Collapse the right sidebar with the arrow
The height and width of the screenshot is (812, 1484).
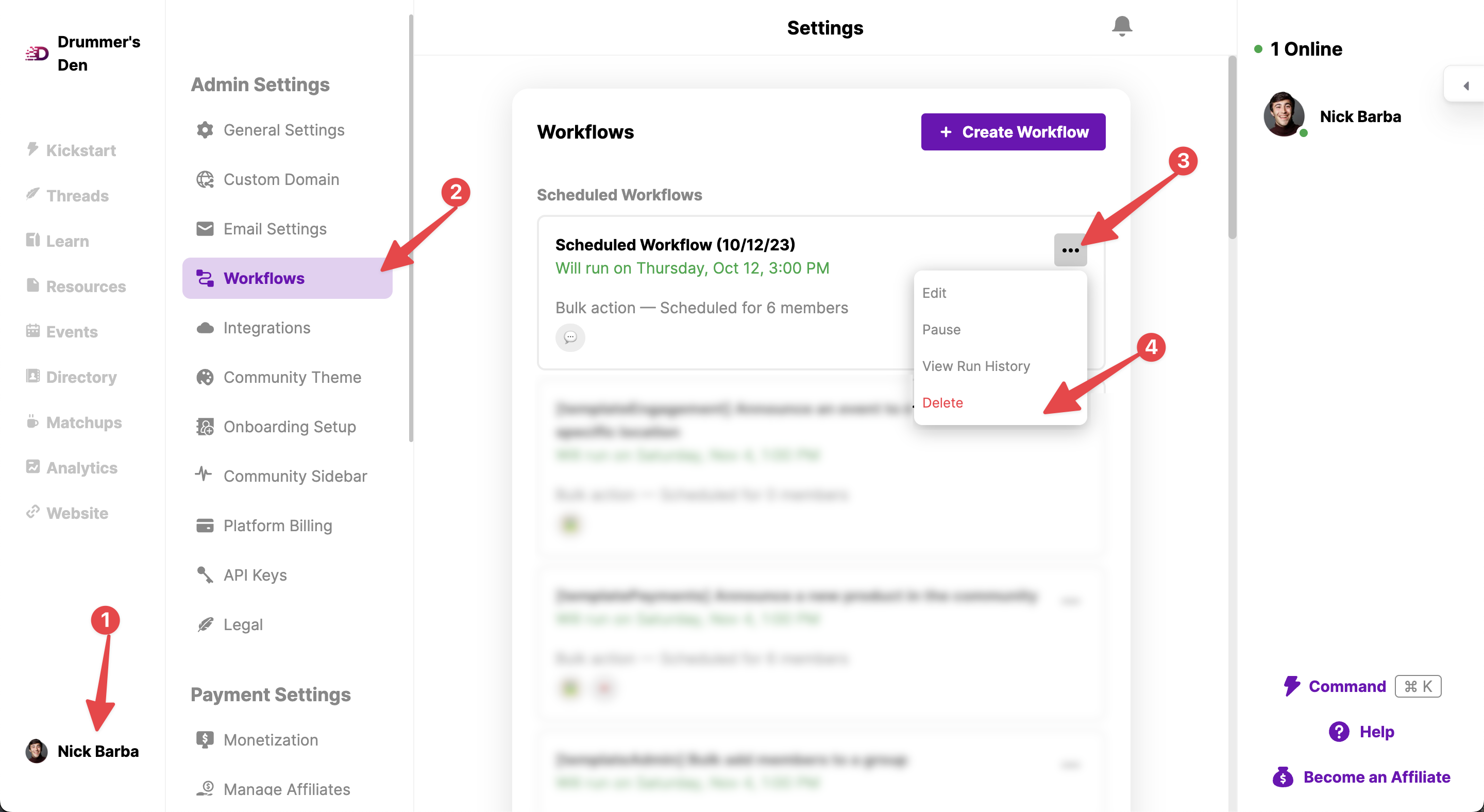click(x=1465, y=86)
